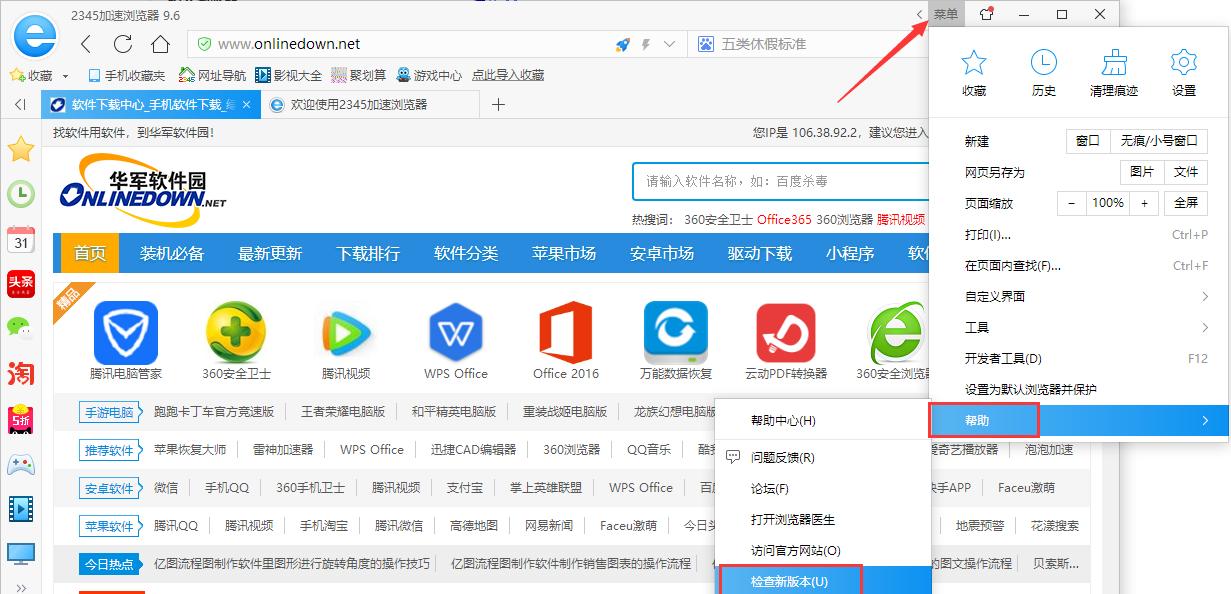The image size is (1231, 594).
Task: Decrease page zoom with the minus button
Action: [1071, 203]
